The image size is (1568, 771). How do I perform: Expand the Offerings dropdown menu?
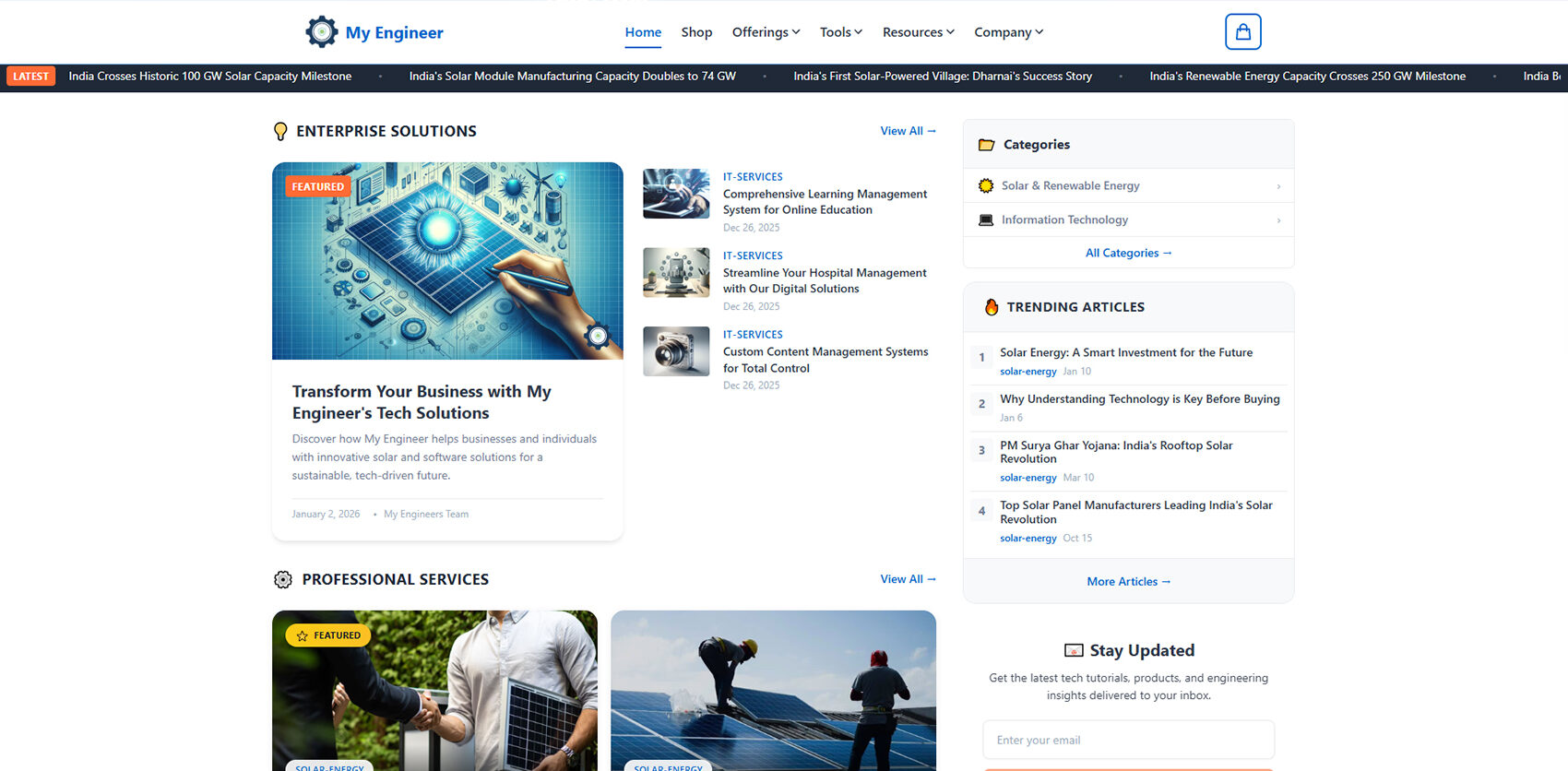pos(766,32)
